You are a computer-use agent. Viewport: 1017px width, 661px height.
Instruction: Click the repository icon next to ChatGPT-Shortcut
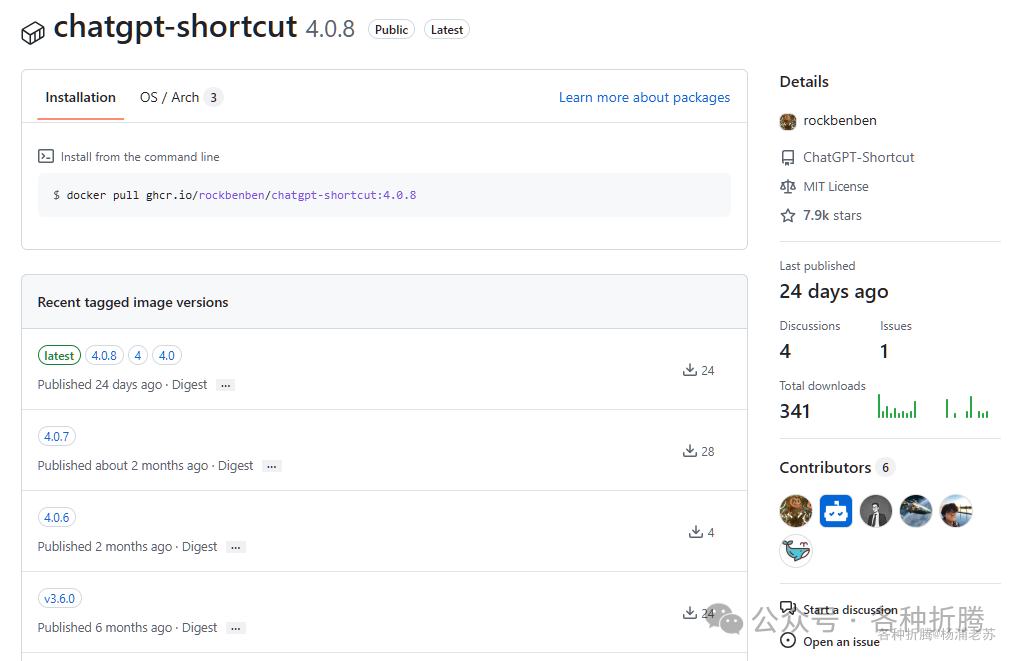(x=788, y=157)
